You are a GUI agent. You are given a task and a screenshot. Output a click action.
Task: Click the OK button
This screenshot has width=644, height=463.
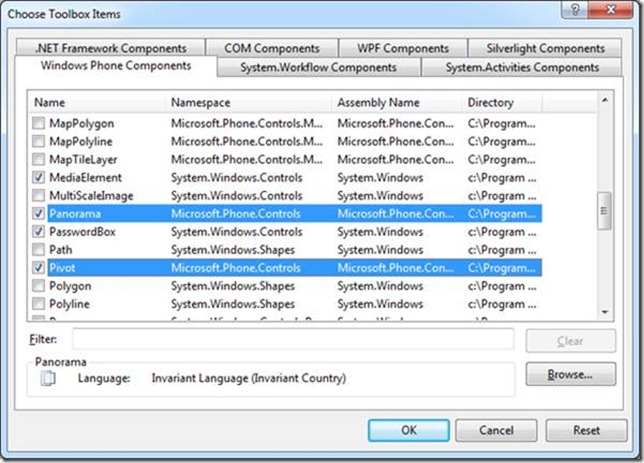pyautogui.click(x=409, y=430)
